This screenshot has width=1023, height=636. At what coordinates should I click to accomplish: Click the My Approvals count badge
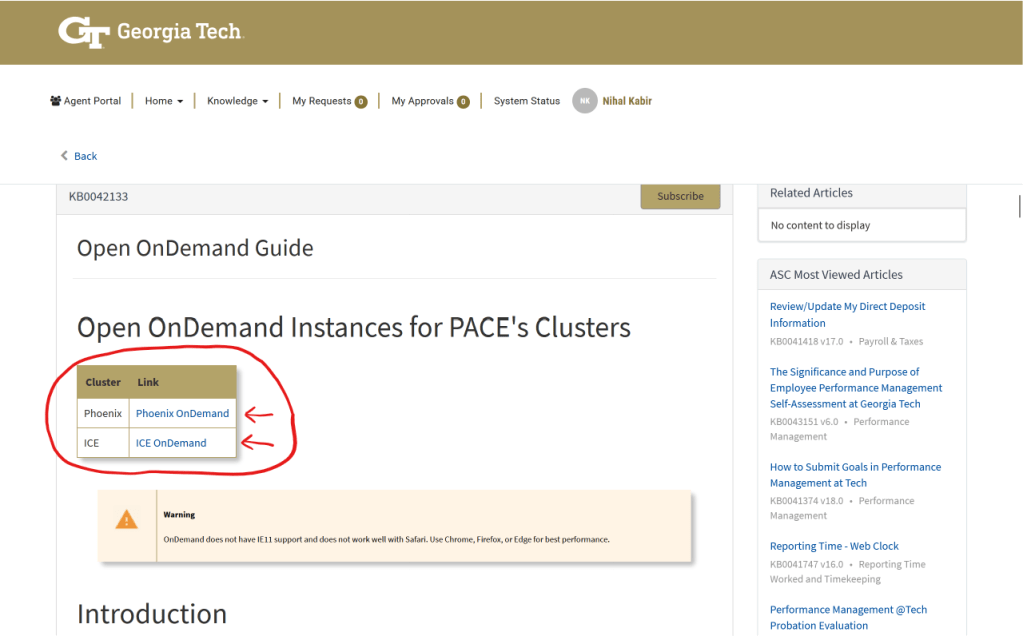point(463,102)
